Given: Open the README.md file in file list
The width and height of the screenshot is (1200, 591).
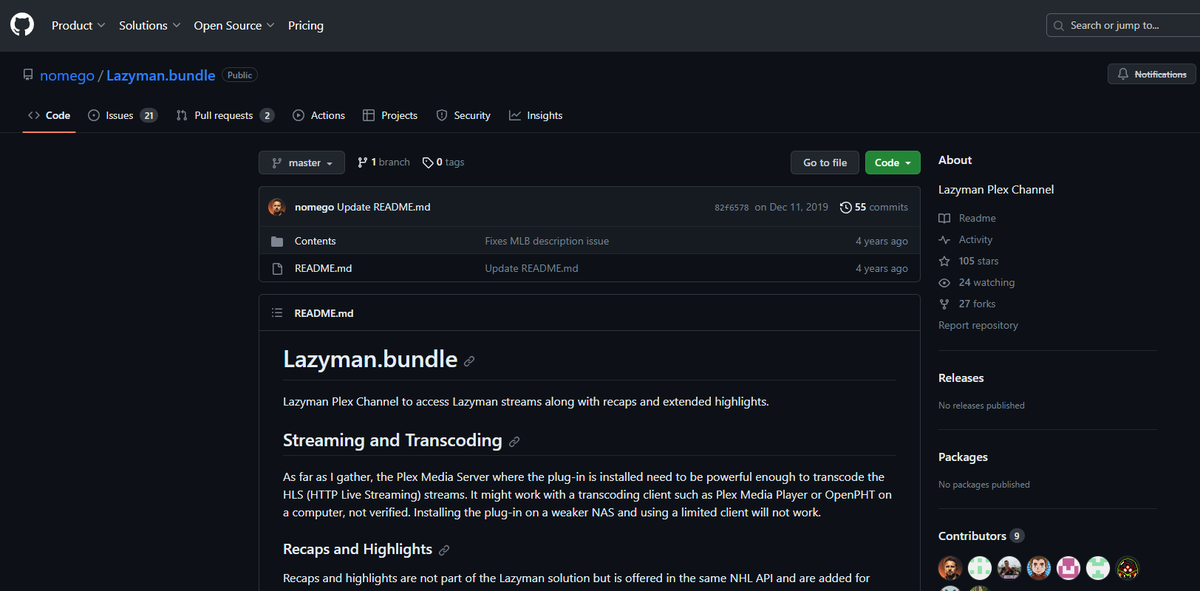Looking at the screenshot, I should coord(323,268).
